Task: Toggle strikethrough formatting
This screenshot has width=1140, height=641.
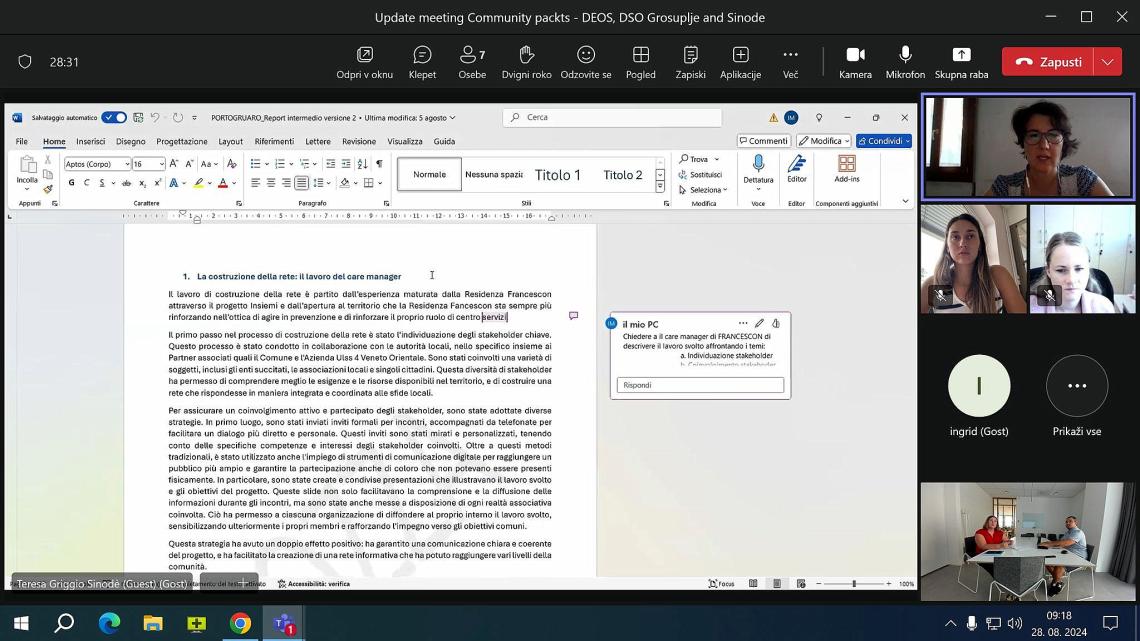Action: coord(127,183)
